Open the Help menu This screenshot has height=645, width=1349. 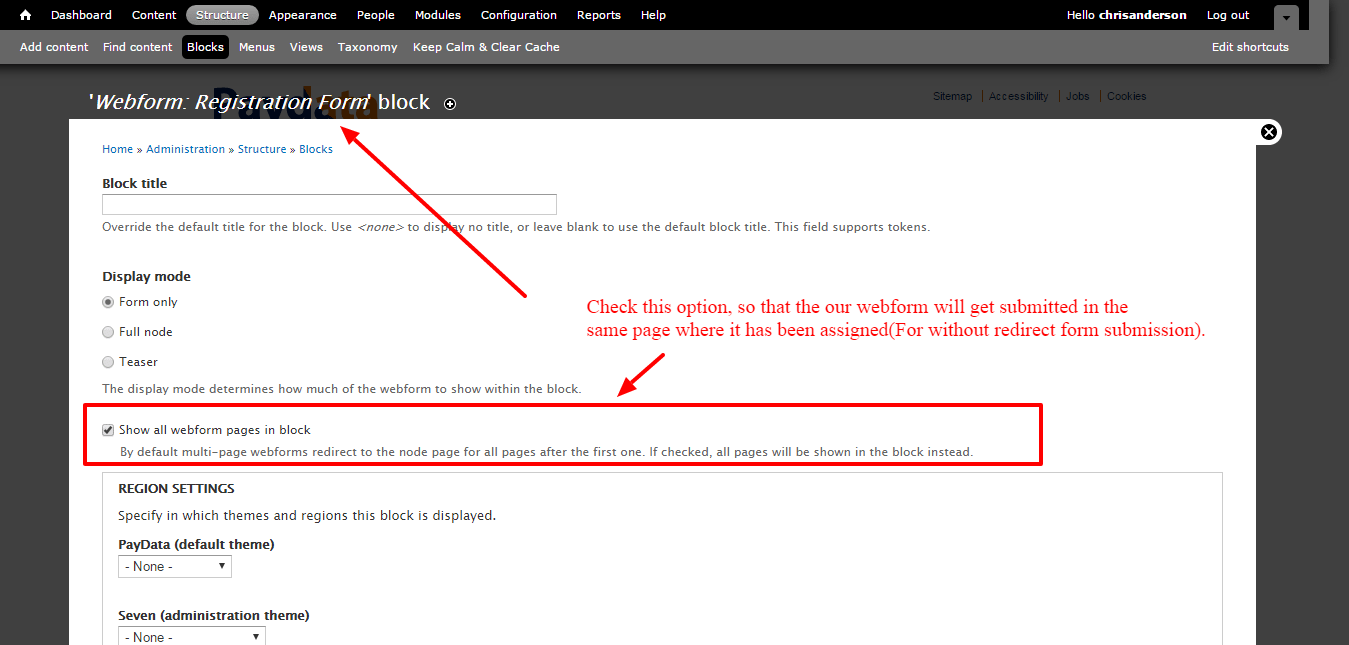pos(653,15)
